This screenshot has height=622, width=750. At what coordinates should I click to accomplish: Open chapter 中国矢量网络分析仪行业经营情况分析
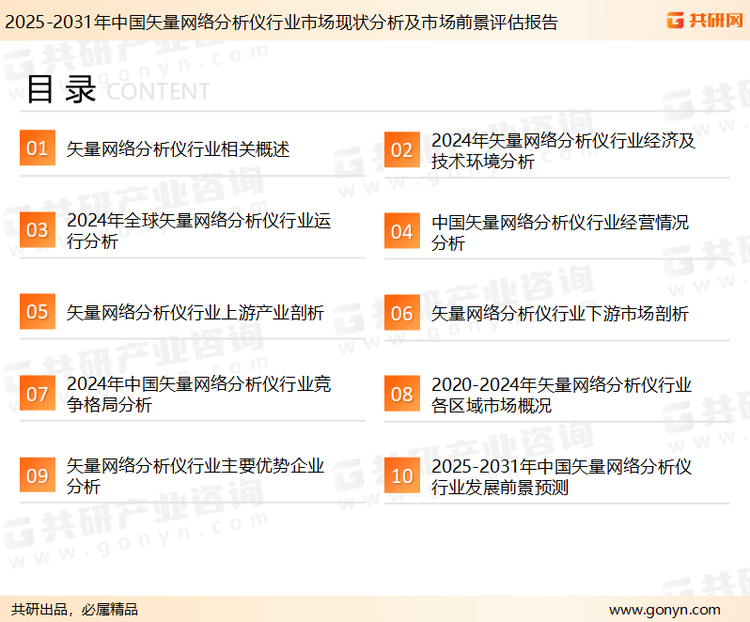[x=560, y=233]
